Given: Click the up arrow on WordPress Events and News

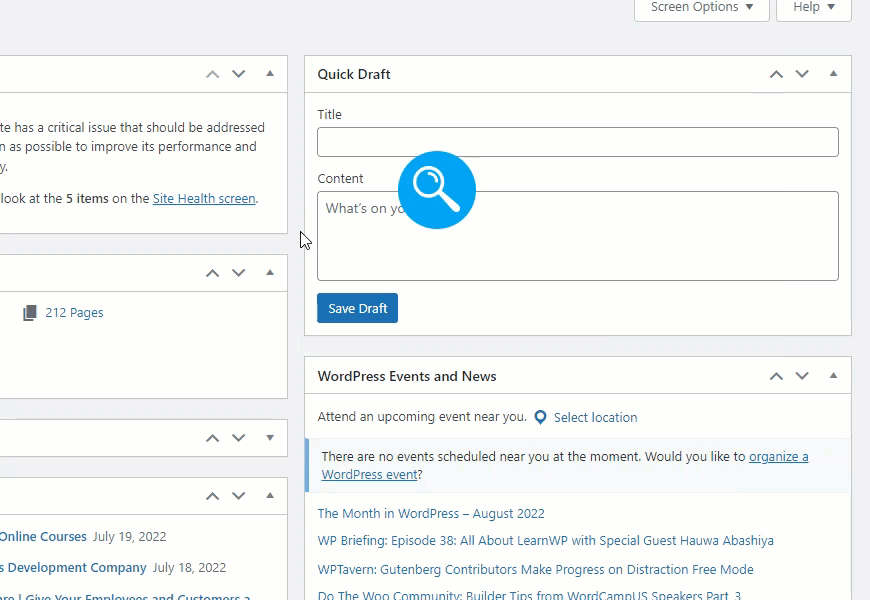Looking at the screenshot, I should (x=776, y=375).
